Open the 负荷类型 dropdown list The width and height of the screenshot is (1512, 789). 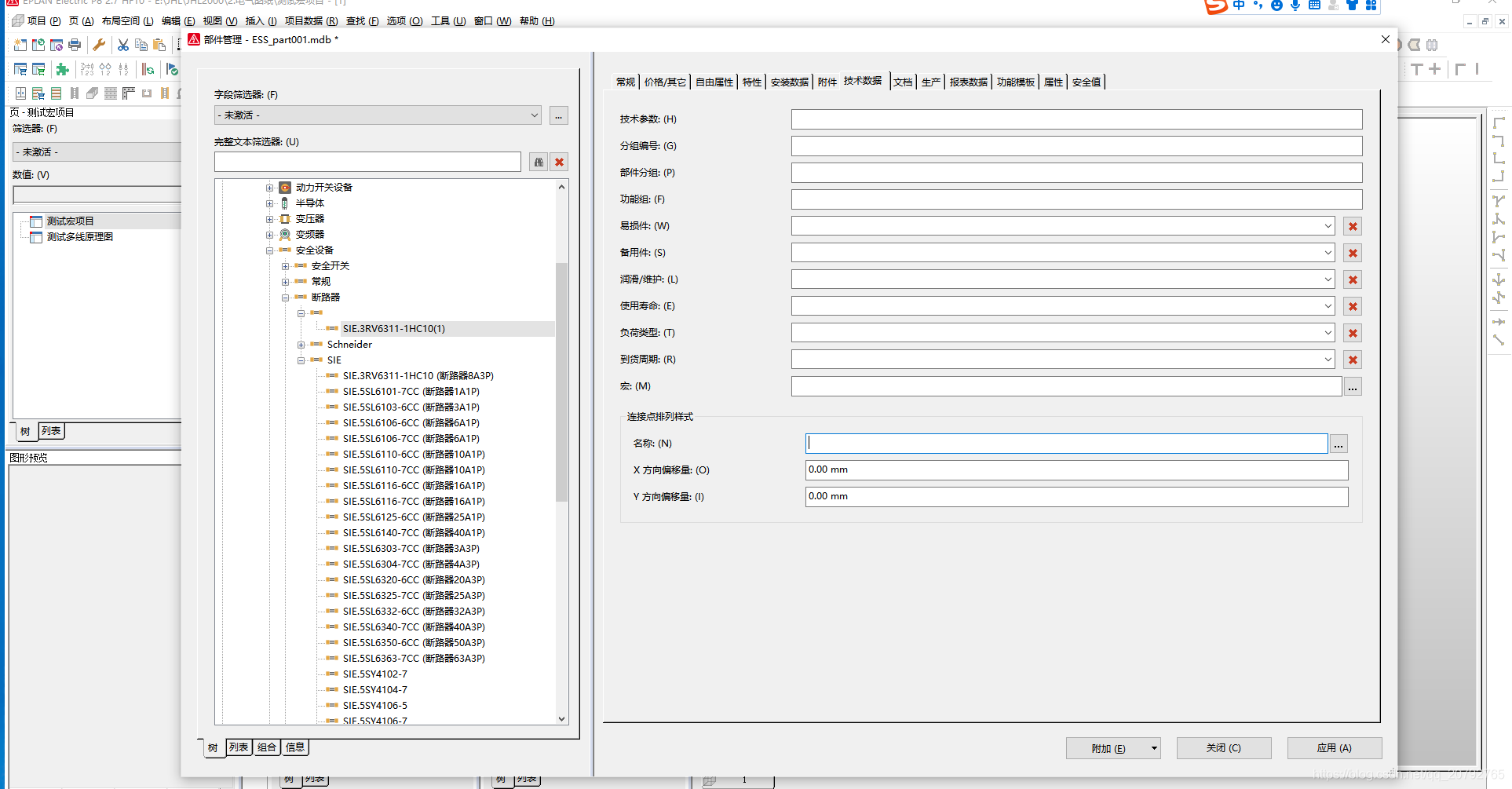[1328, 333]
